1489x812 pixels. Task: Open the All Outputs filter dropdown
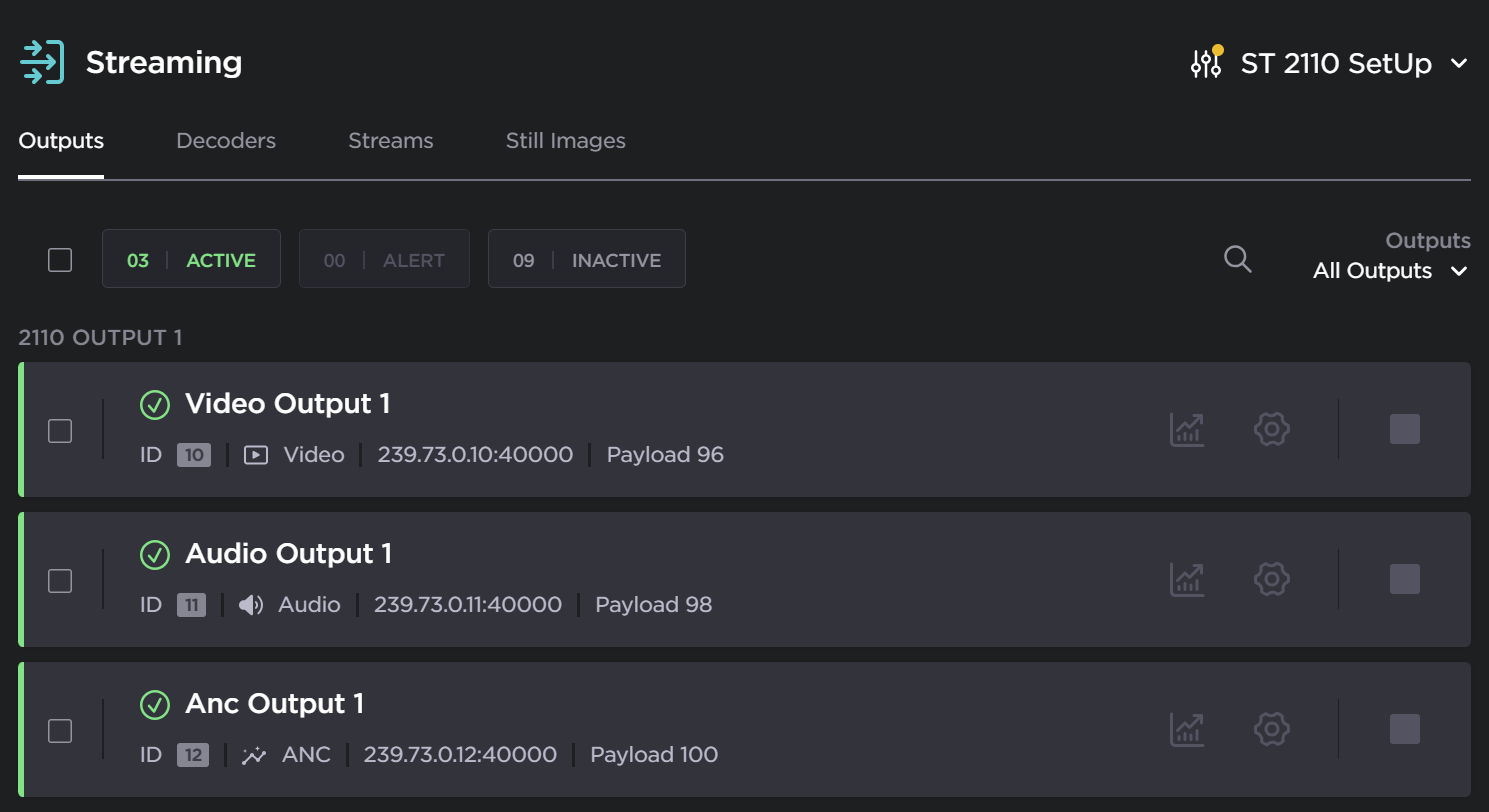coord(1390,271)
